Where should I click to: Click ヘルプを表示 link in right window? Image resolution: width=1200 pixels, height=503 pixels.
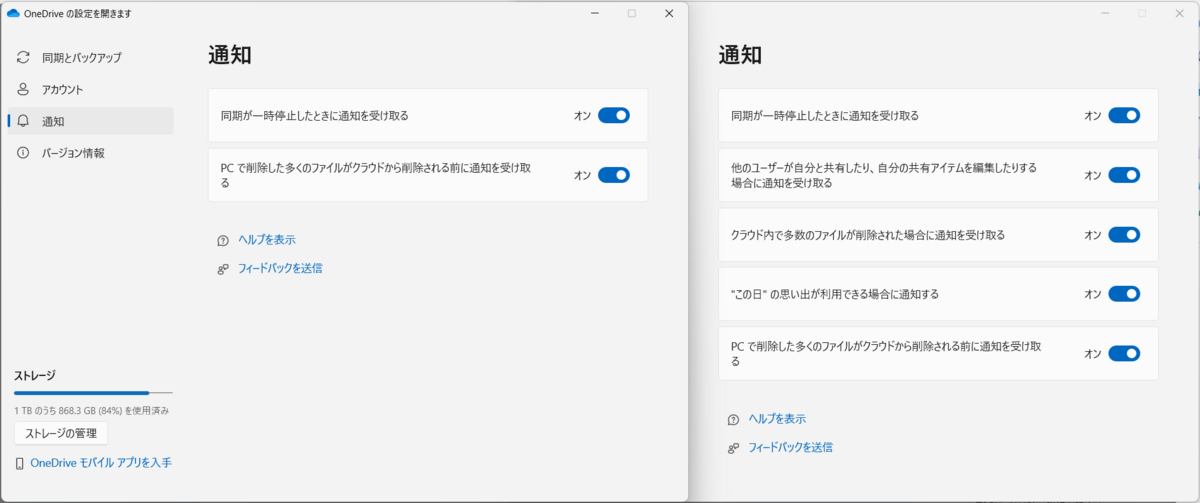tap(777, 419)
